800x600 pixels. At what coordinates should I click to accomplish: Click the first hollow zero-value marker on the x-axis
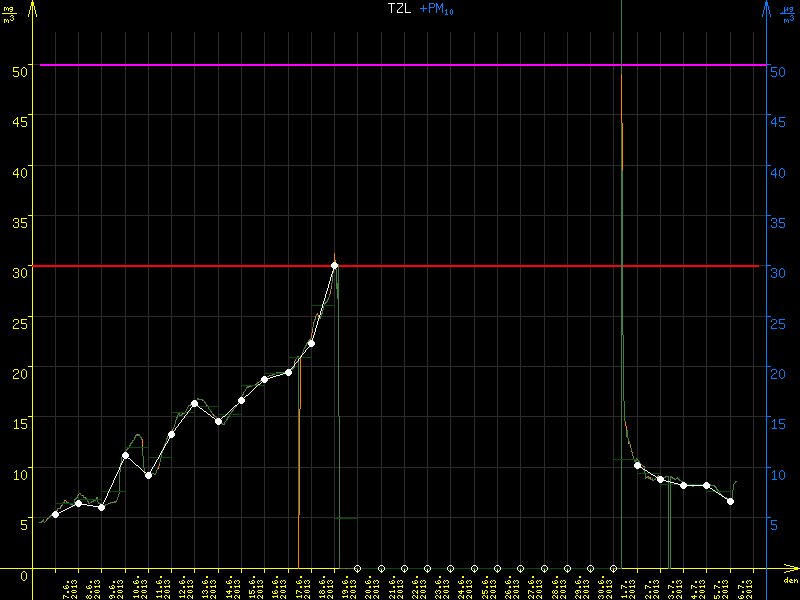[x=357, y=568]
